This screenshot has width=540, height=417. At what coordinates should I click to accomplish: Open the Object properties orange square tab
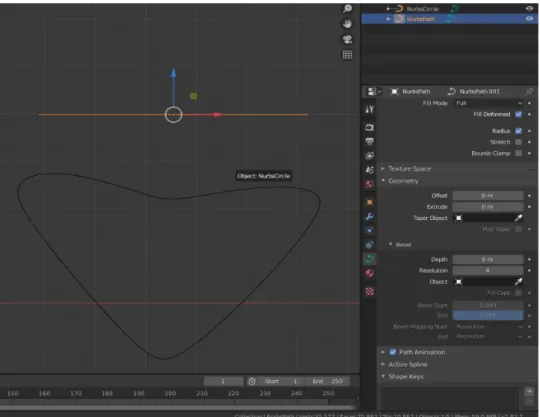point(370,202)
